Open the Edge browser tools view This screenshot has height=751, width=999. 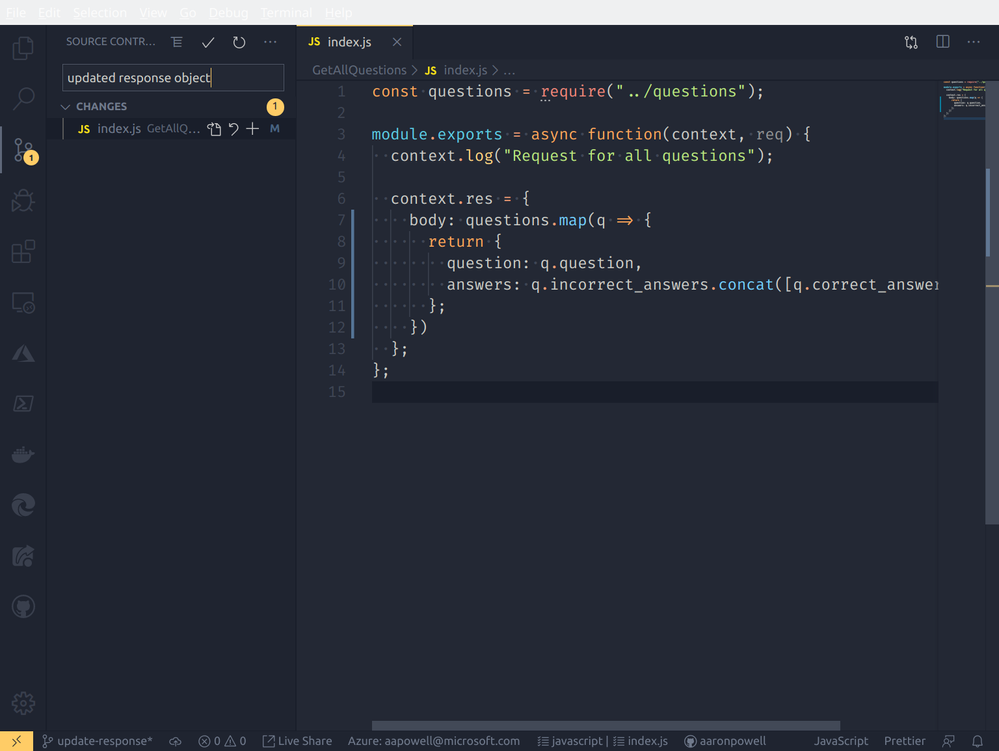pos(23,505)
